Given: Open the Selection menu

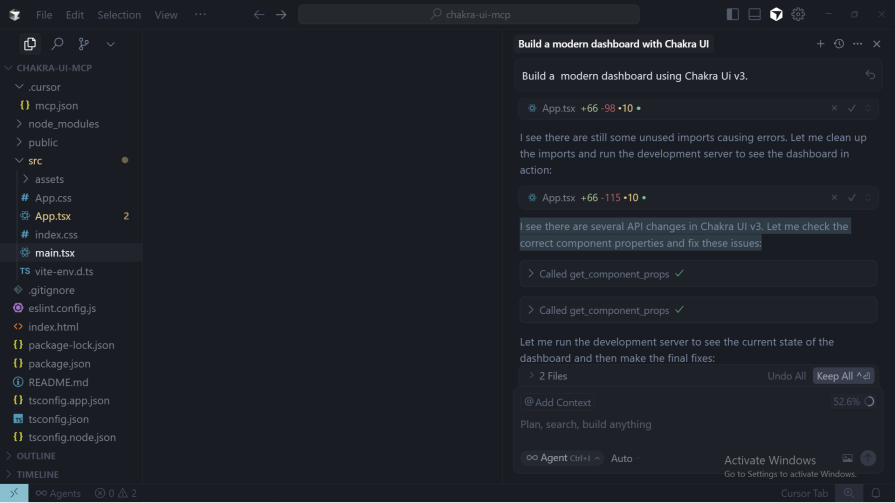Looking at the screenshot, I should point(119,15).
